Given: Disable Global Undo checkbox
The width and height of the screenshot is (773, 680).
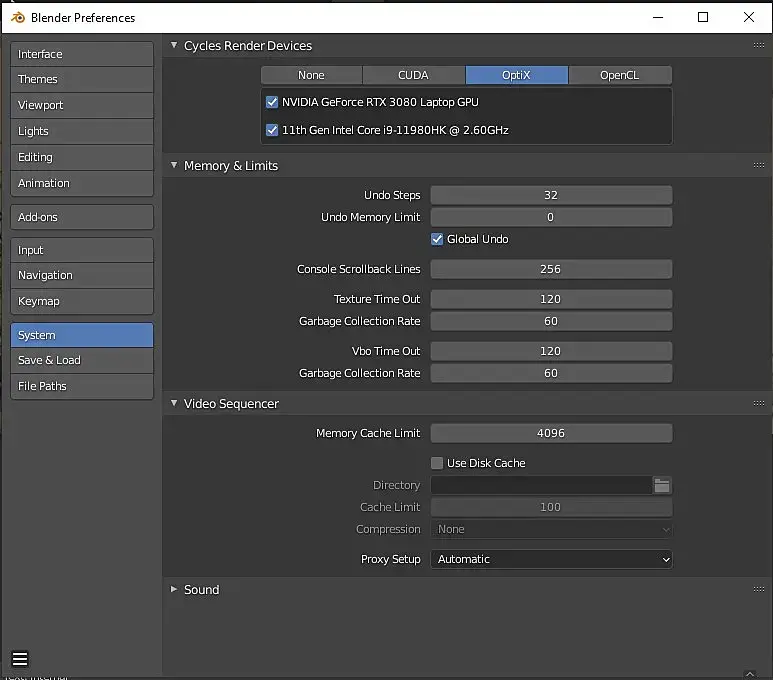Looking at the screenshot, I should point(437,239).
